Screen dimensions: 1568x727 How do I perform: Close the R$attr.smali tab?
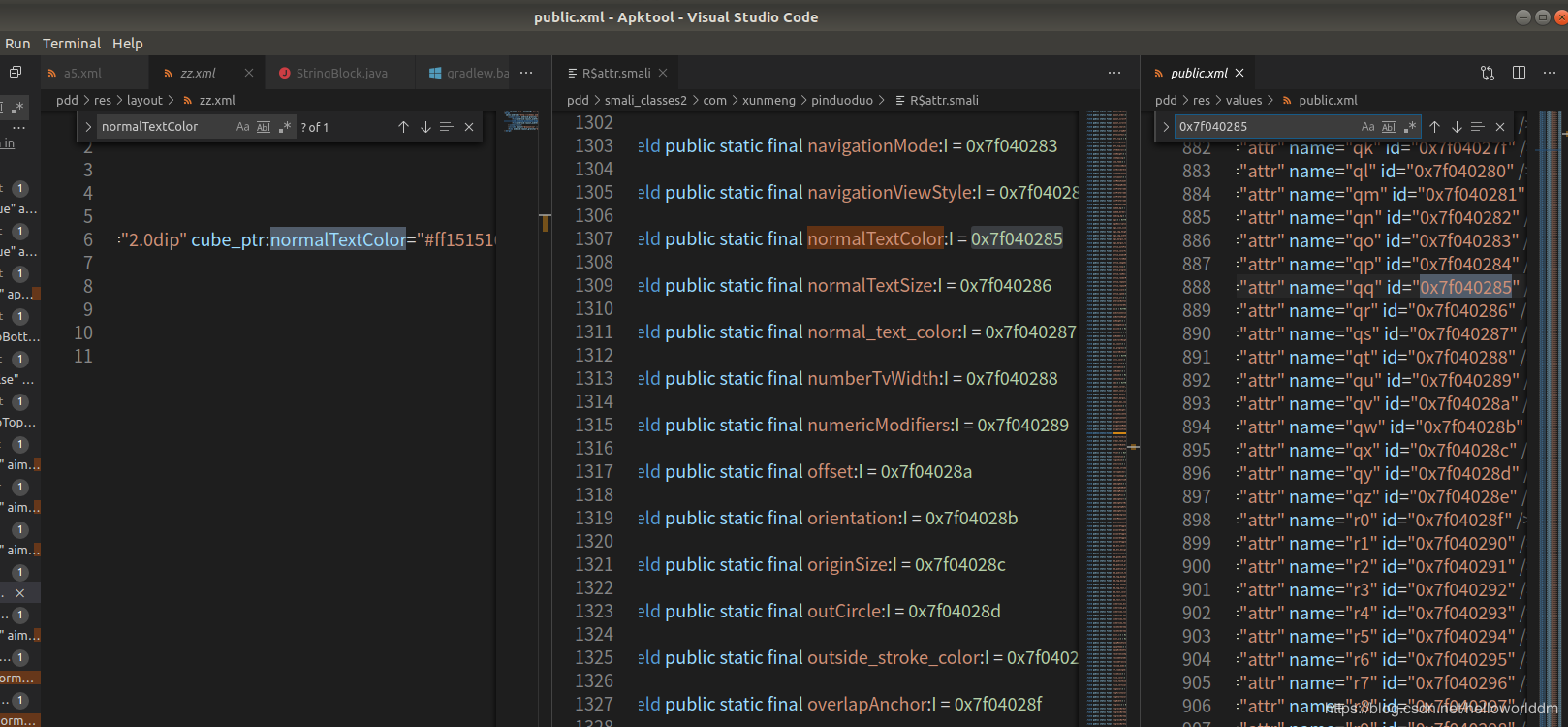(663, 73)
